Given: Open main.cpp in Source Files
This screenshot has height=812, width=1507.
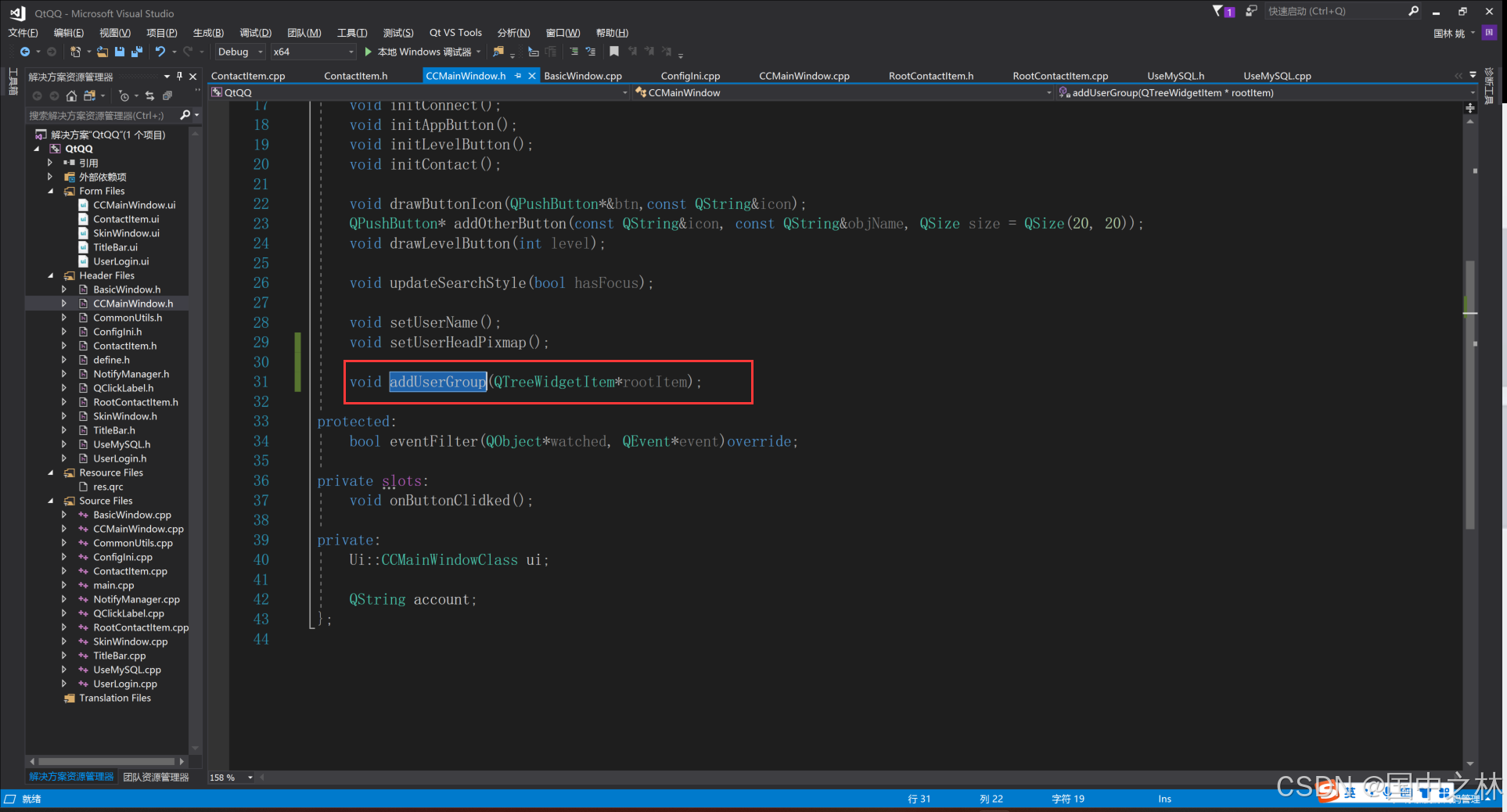Looking at the screenshot, I should pyautogui.click(x=113, y=585).
